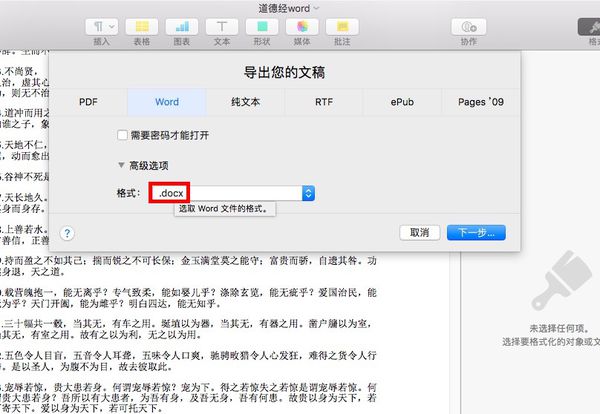Open the Shape (形状) toolbar icon
The image size is (600, 414).
coord(262,27)
